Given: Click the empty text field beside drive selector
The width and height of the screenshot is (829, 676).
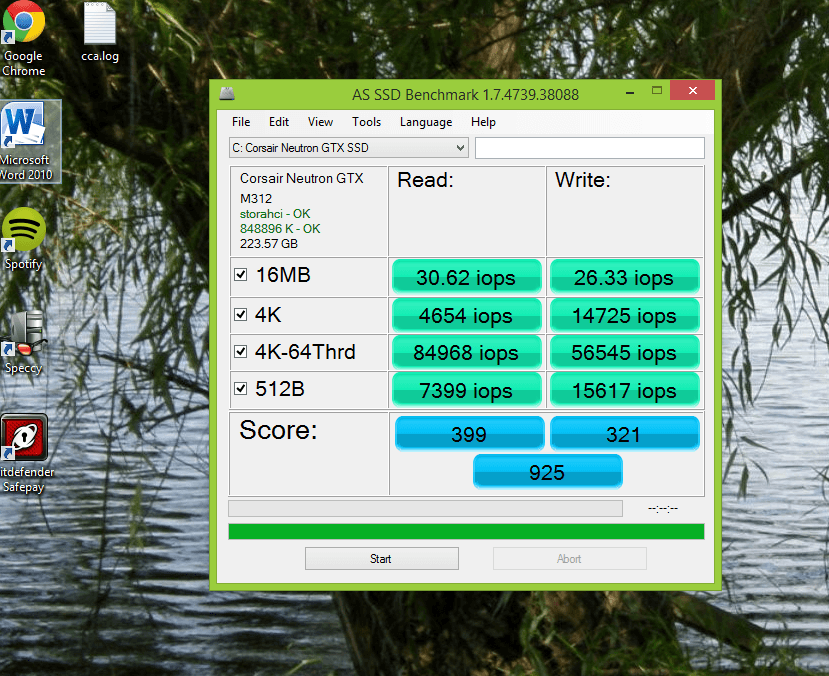Looking at the screenshot, I should click(589, 148).
